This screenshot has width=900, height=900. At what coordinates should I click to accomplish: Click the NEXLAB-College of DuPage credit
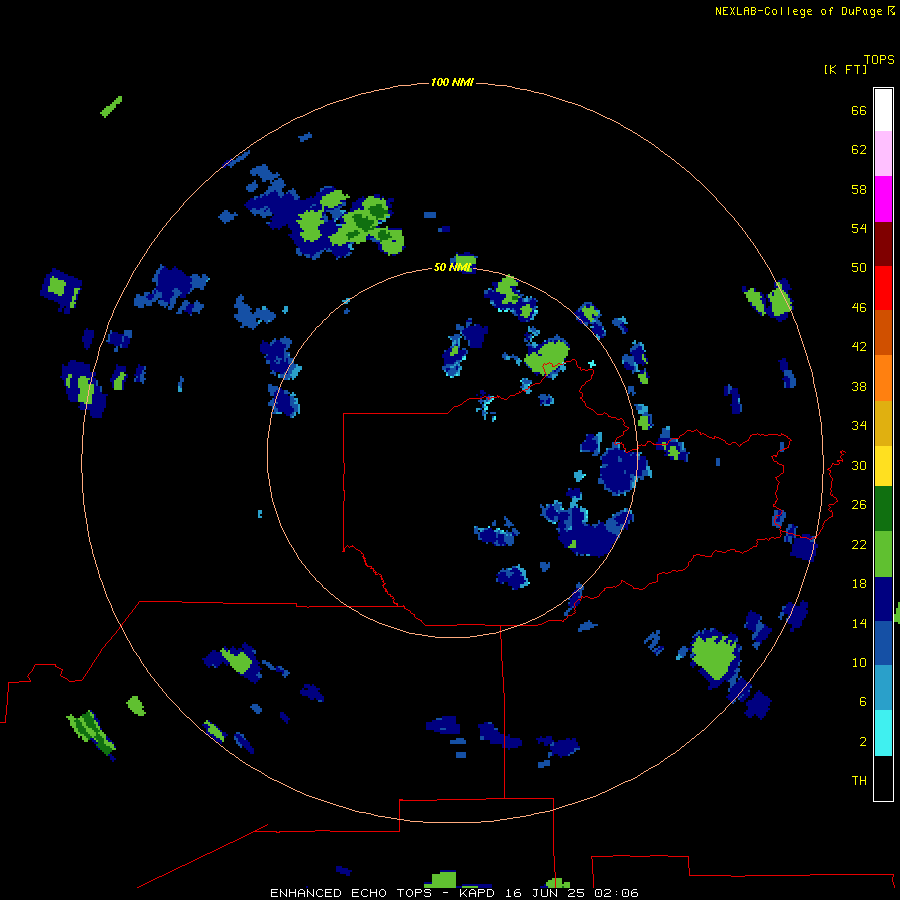coord(798,11)
